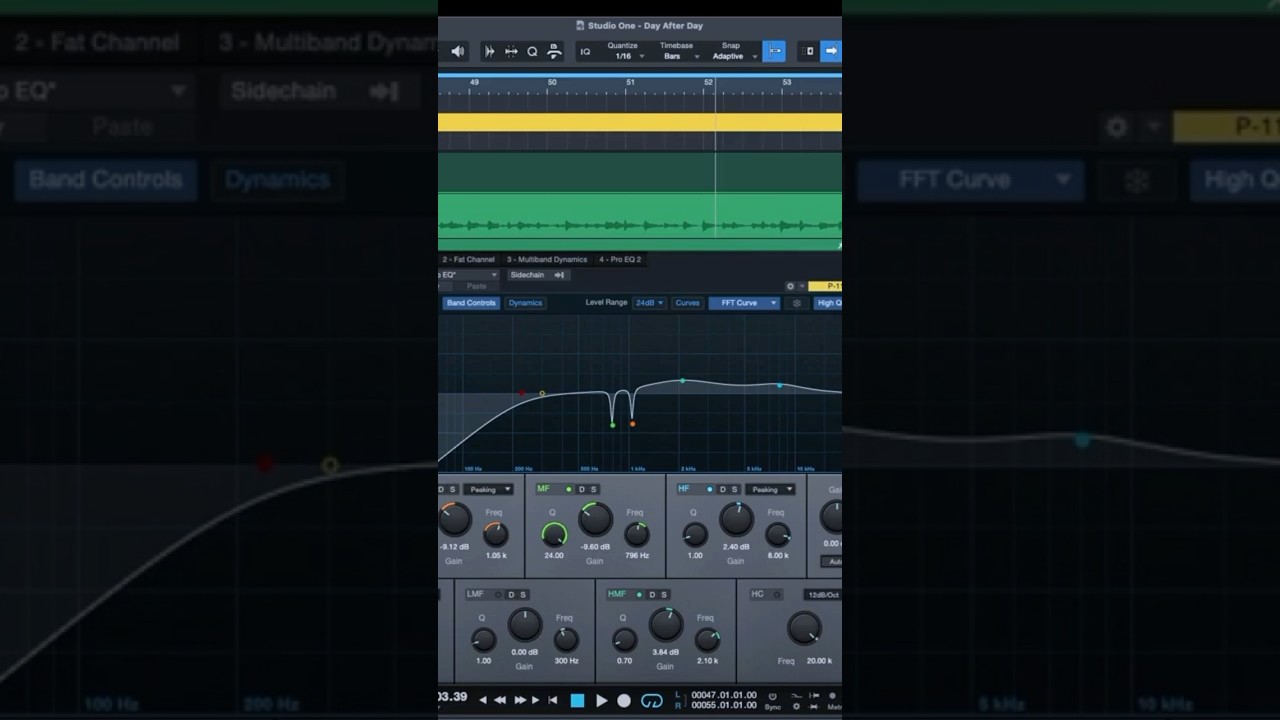Toggle the HMF band D dynamics button
Screen dimensions: 1280x720
(x=652, y=594)
